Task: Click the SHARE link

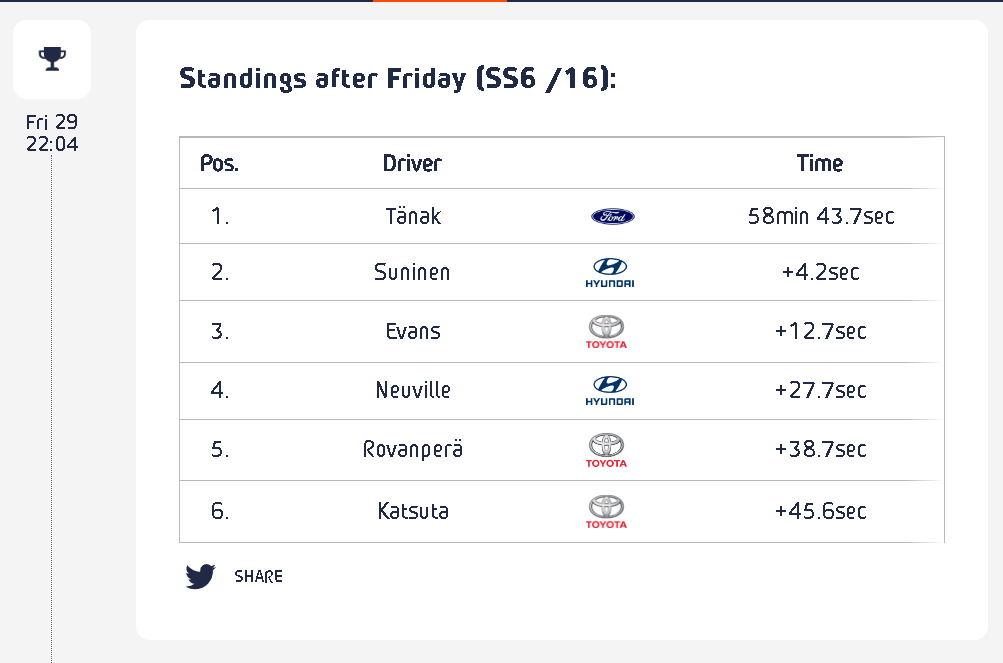Action: pos(258,577)
